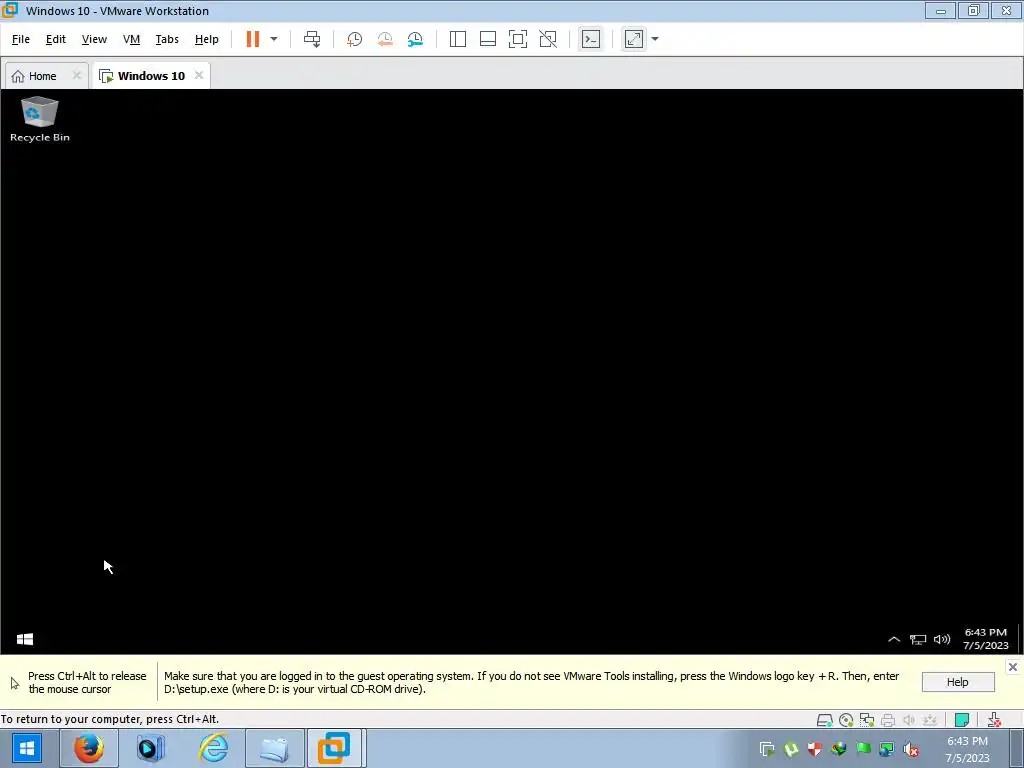Close the Windows 10 tab
This screenshot has height=768, width=1024.
(x=199, y=75)
